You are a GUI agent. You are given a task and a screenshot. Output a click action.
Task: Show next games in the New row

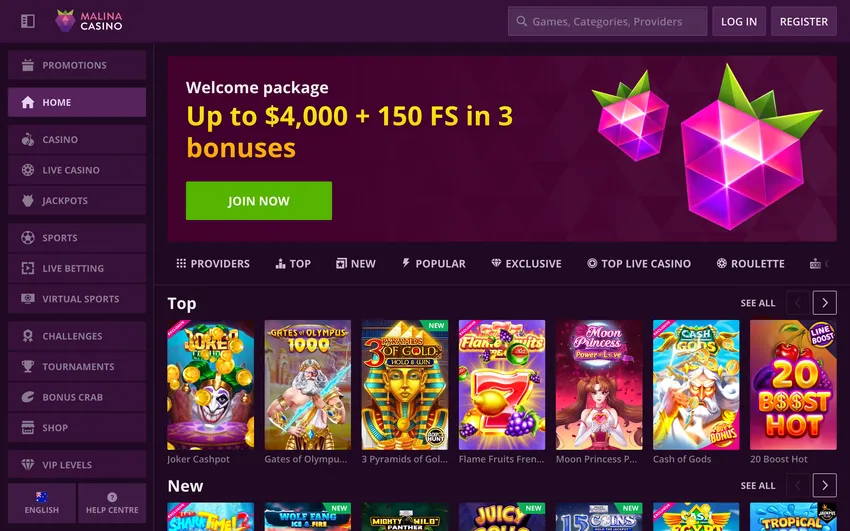pos(825,485)
